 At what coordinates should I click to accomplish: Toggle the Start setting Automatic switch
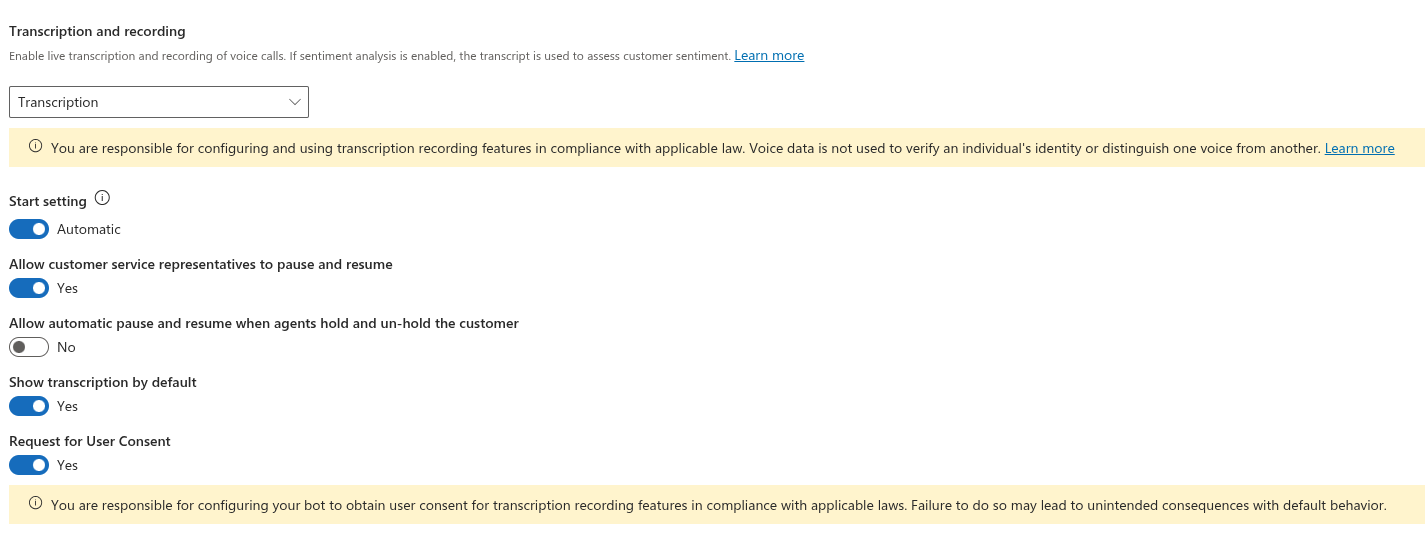tap(29, 229)
